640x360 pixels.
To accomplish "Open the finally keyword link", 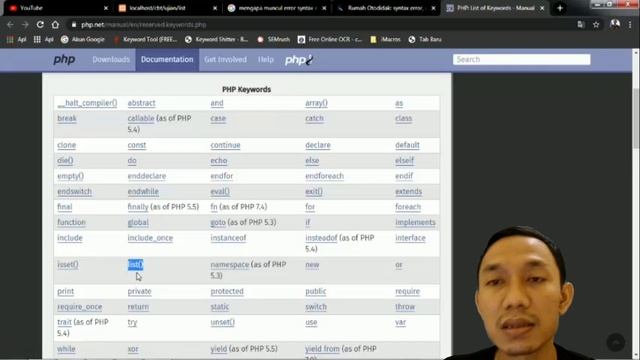I will pos(138,207).
